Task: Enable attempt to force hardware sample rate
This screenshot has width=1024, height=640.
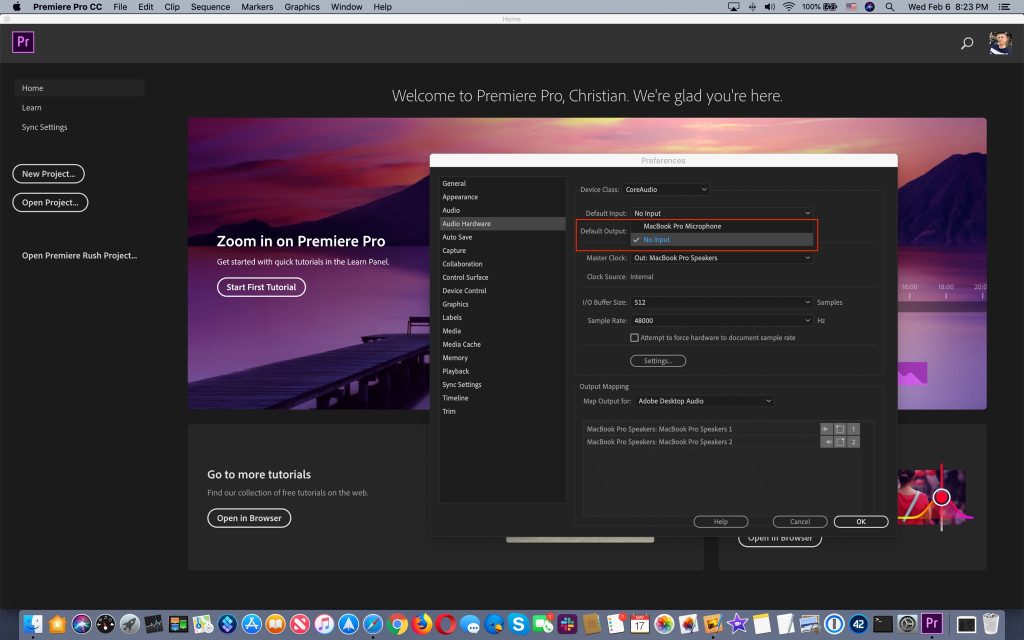Action: point(634,338)
